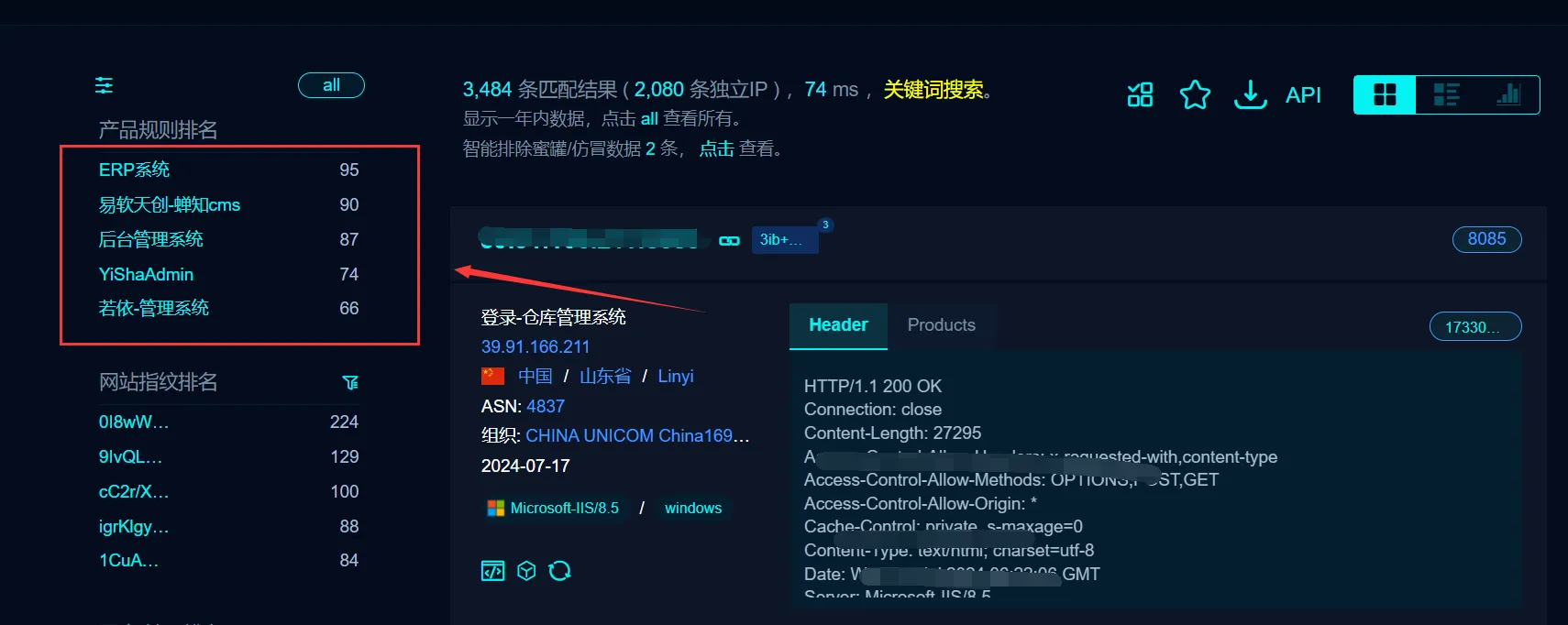Click the Connection: close header line
1568x625 pixels.
[872, 409]
